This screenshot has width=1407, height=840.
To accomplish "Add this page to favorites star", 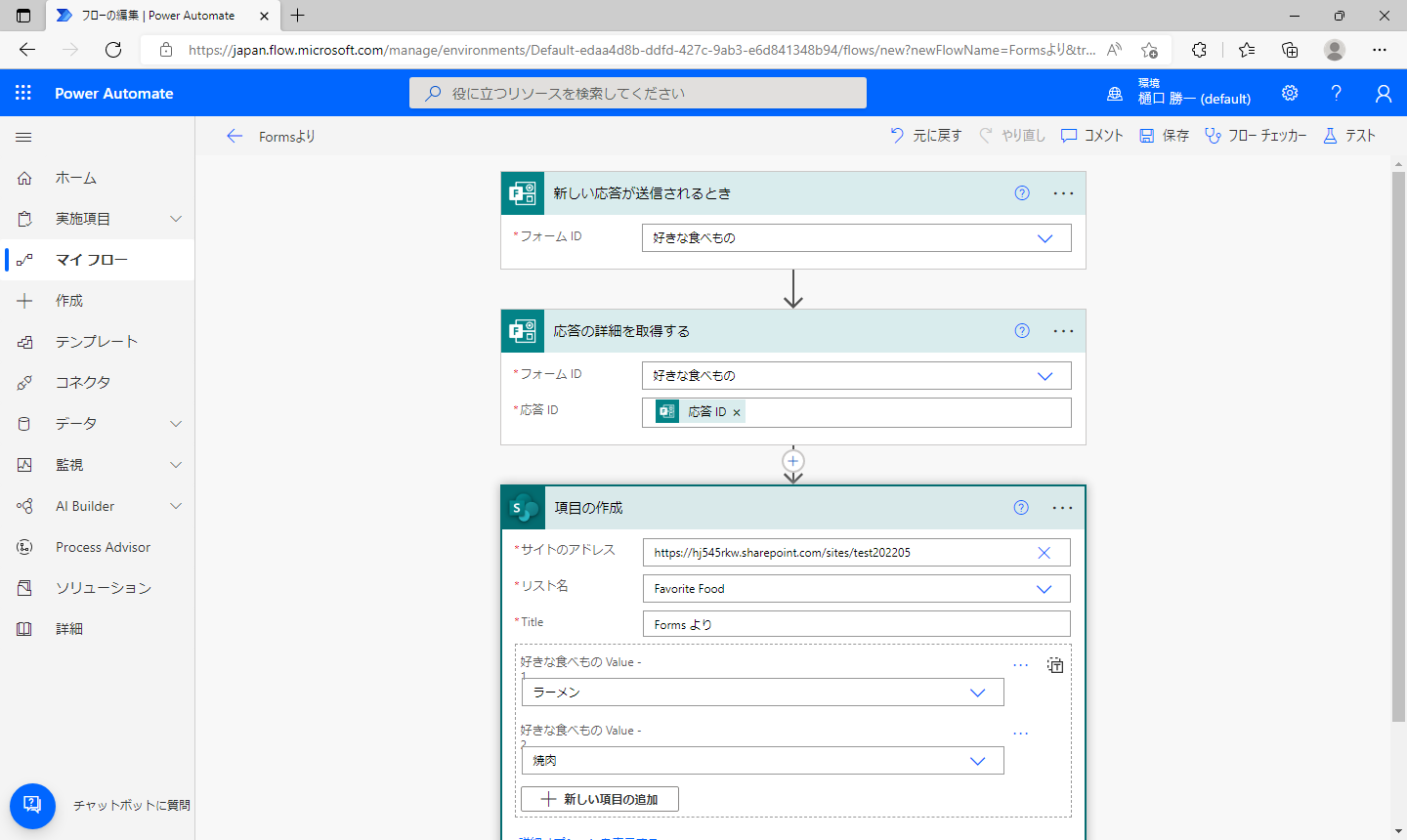I will click(1150, 50).
